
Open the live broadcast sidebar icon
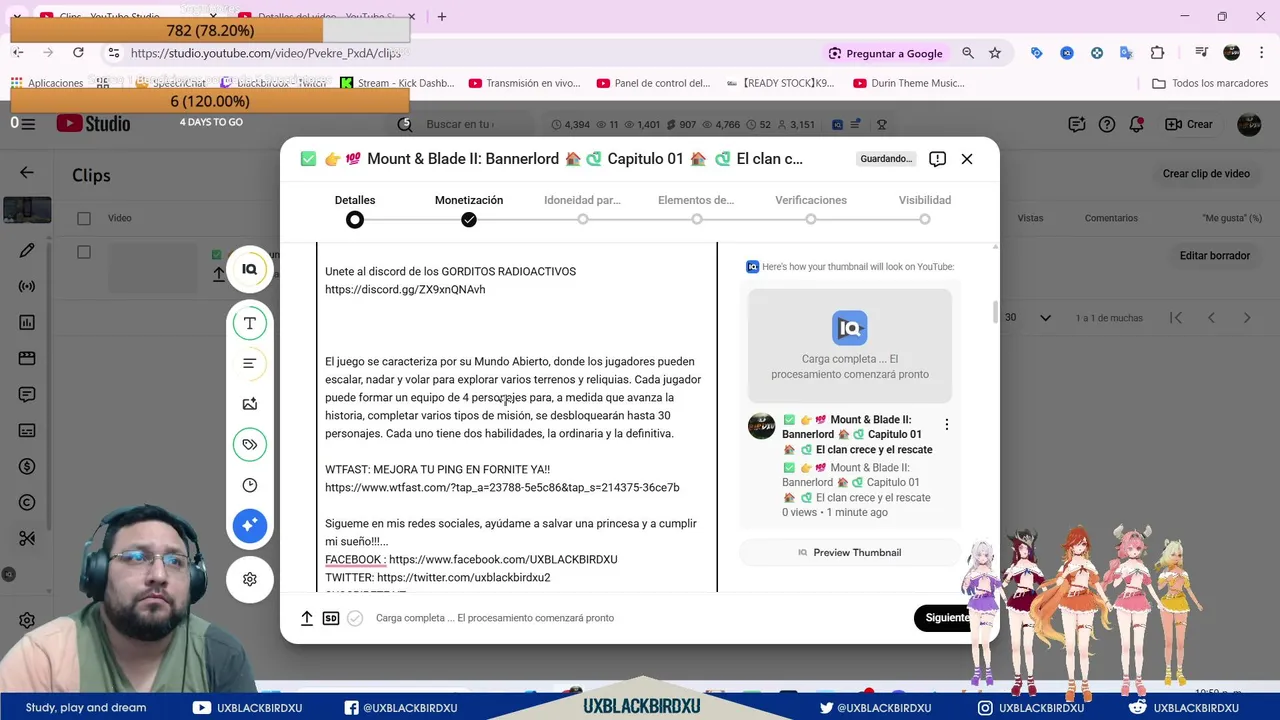pos(27,286)
